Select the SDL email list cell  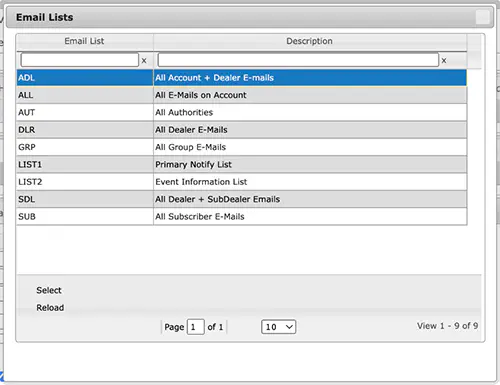click(x=85, y=199)
